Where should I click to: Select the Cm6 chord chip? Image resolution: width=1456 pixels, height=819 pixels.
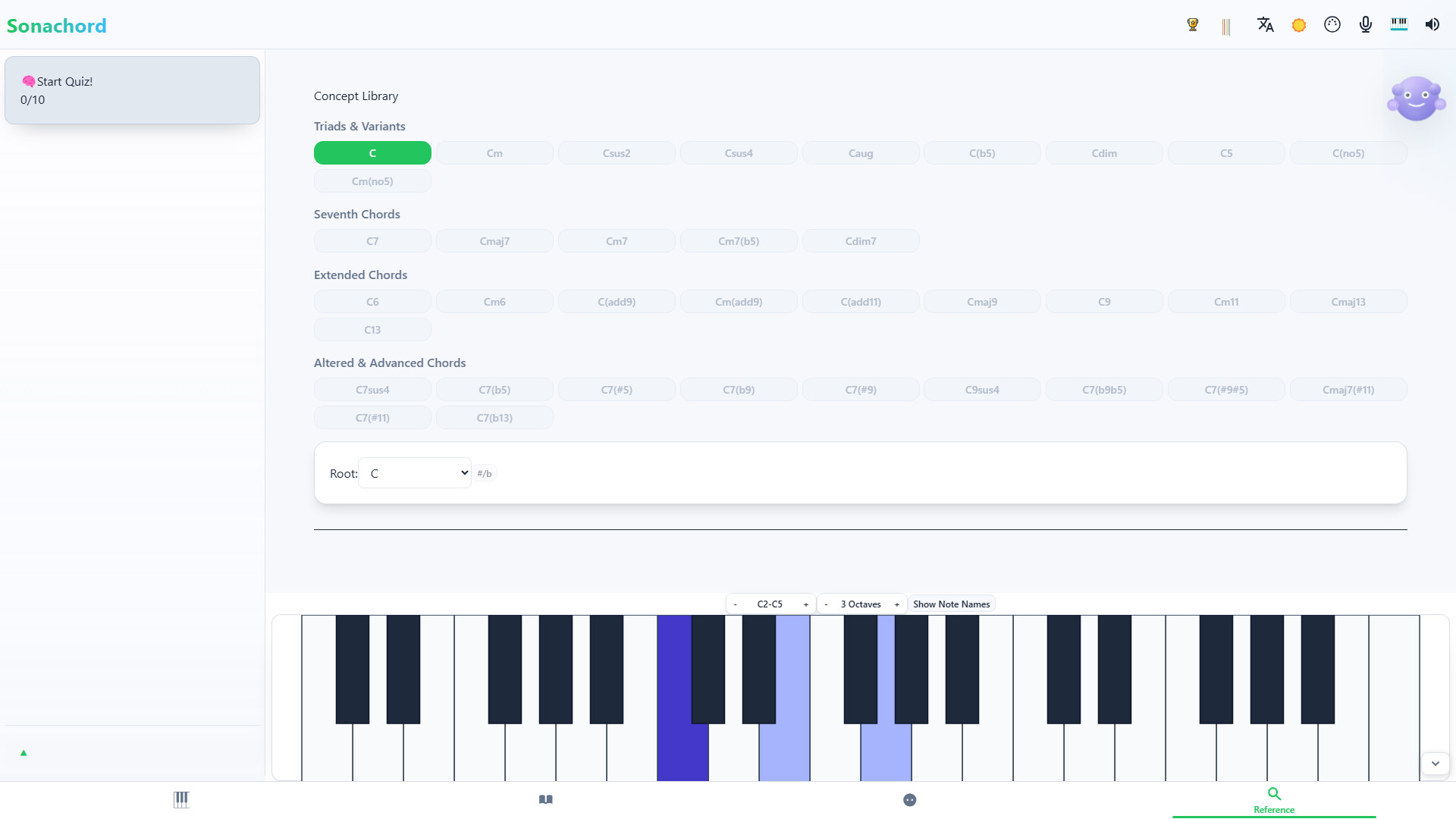(494, 302)
